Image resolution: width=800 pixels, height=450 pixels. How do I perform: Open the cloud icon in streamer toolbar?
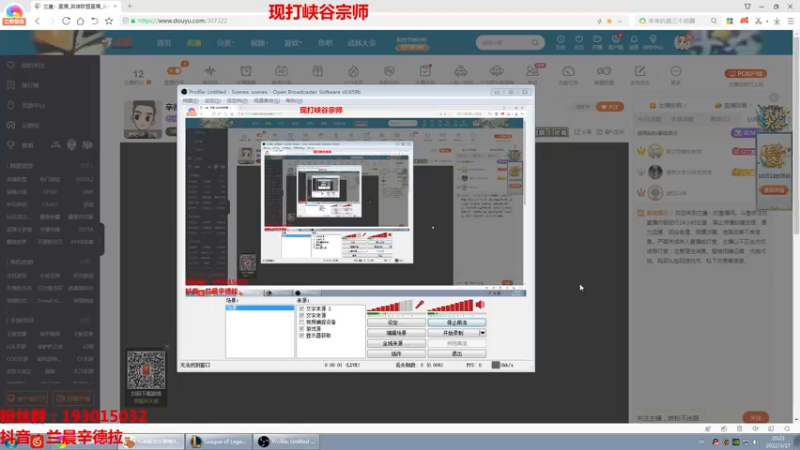coord(496,71)
